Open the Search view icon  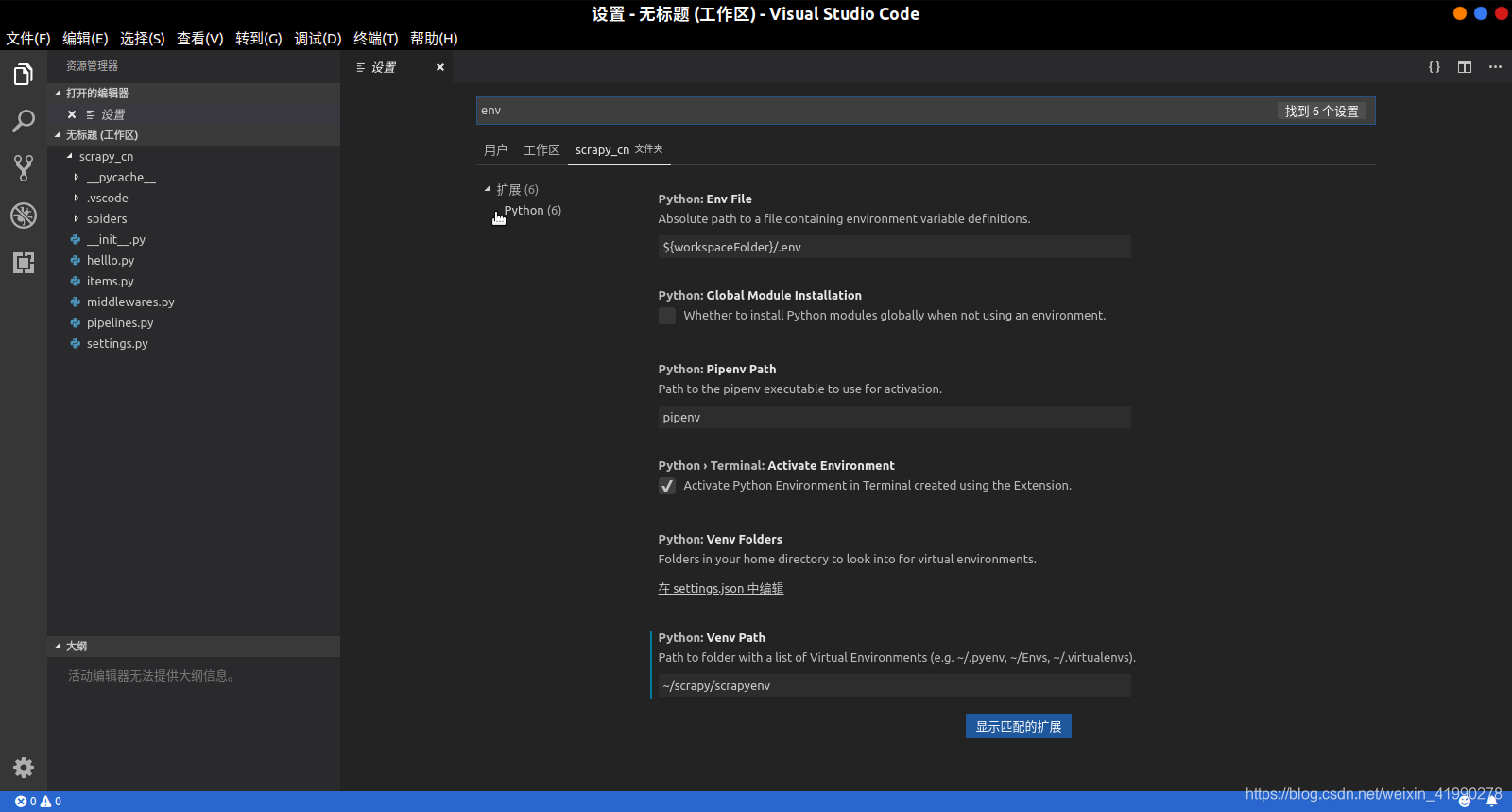pyautogui.click(x=24, y=121)
